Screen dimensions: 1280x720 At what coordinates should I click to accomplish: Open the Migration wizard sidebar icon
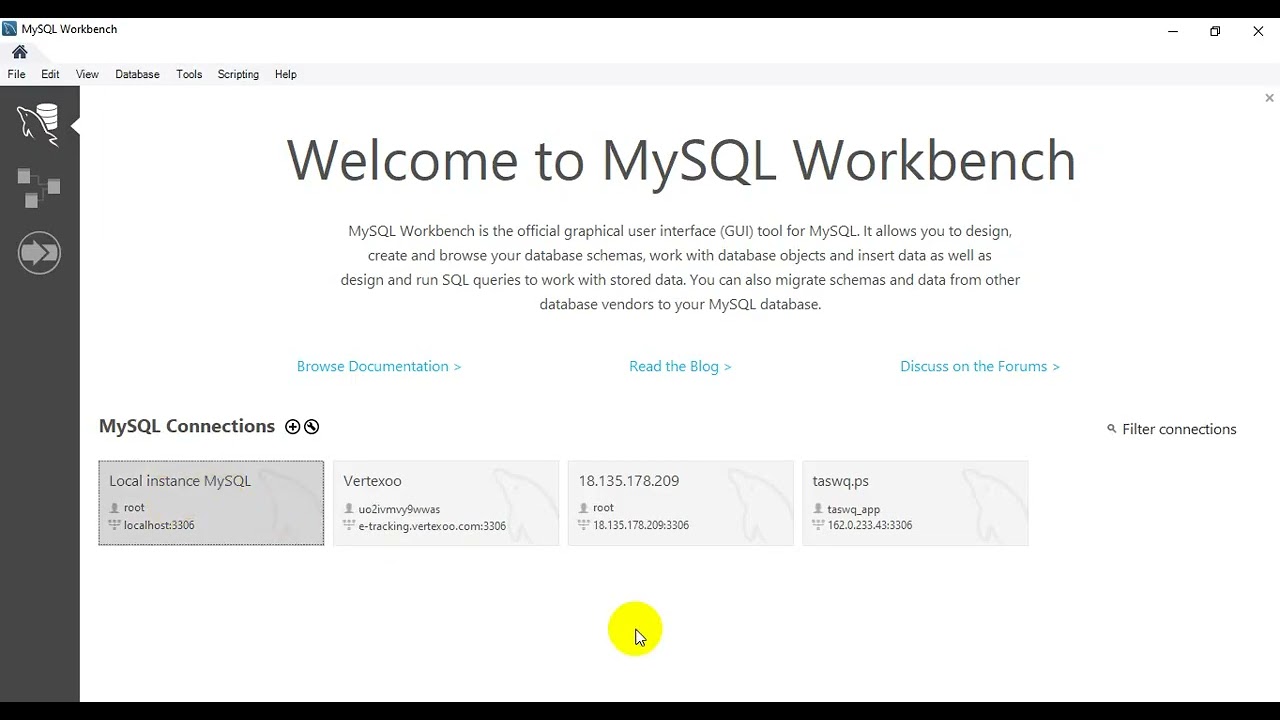[x=39, y=253]
